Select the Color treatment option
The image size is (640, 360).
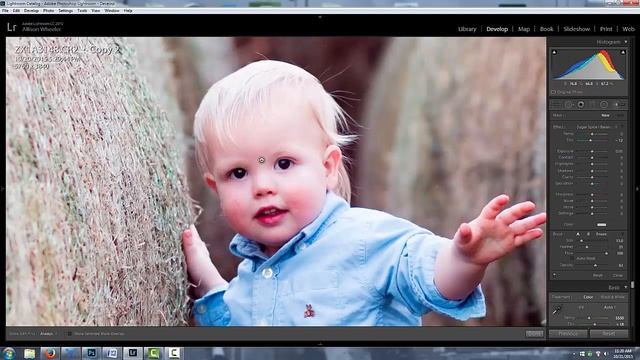(x=588, y=297)
